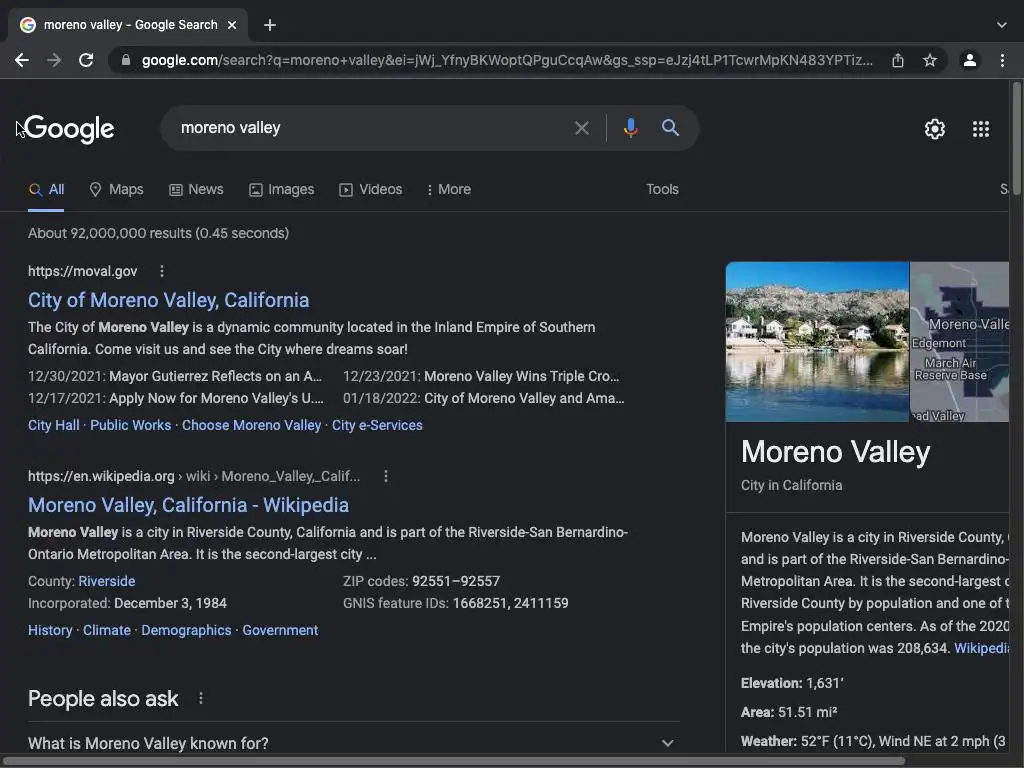Reload the page with the refresh icon

pos(86,60)
